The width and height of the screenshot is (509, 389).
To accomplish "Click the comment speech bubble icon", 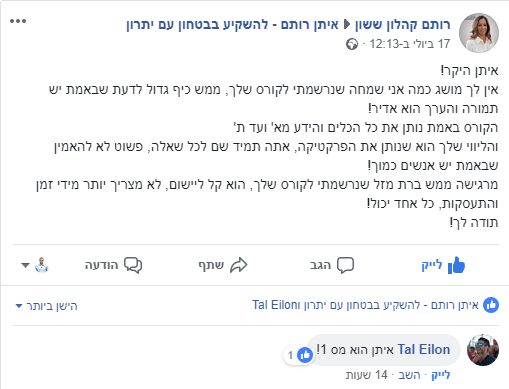I will 345,265.
